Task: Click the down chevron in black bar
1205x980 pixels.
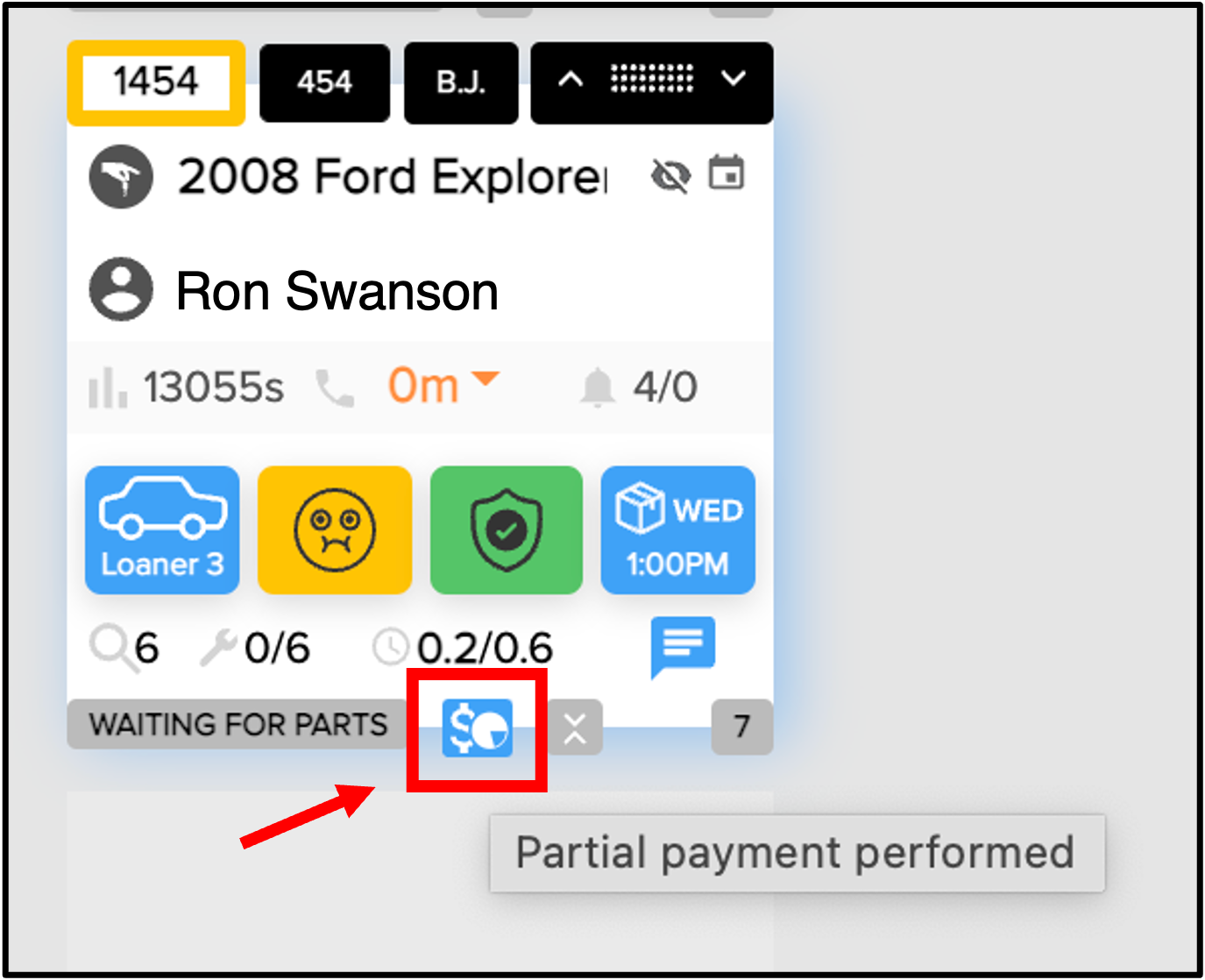Action: pos(733,80)
